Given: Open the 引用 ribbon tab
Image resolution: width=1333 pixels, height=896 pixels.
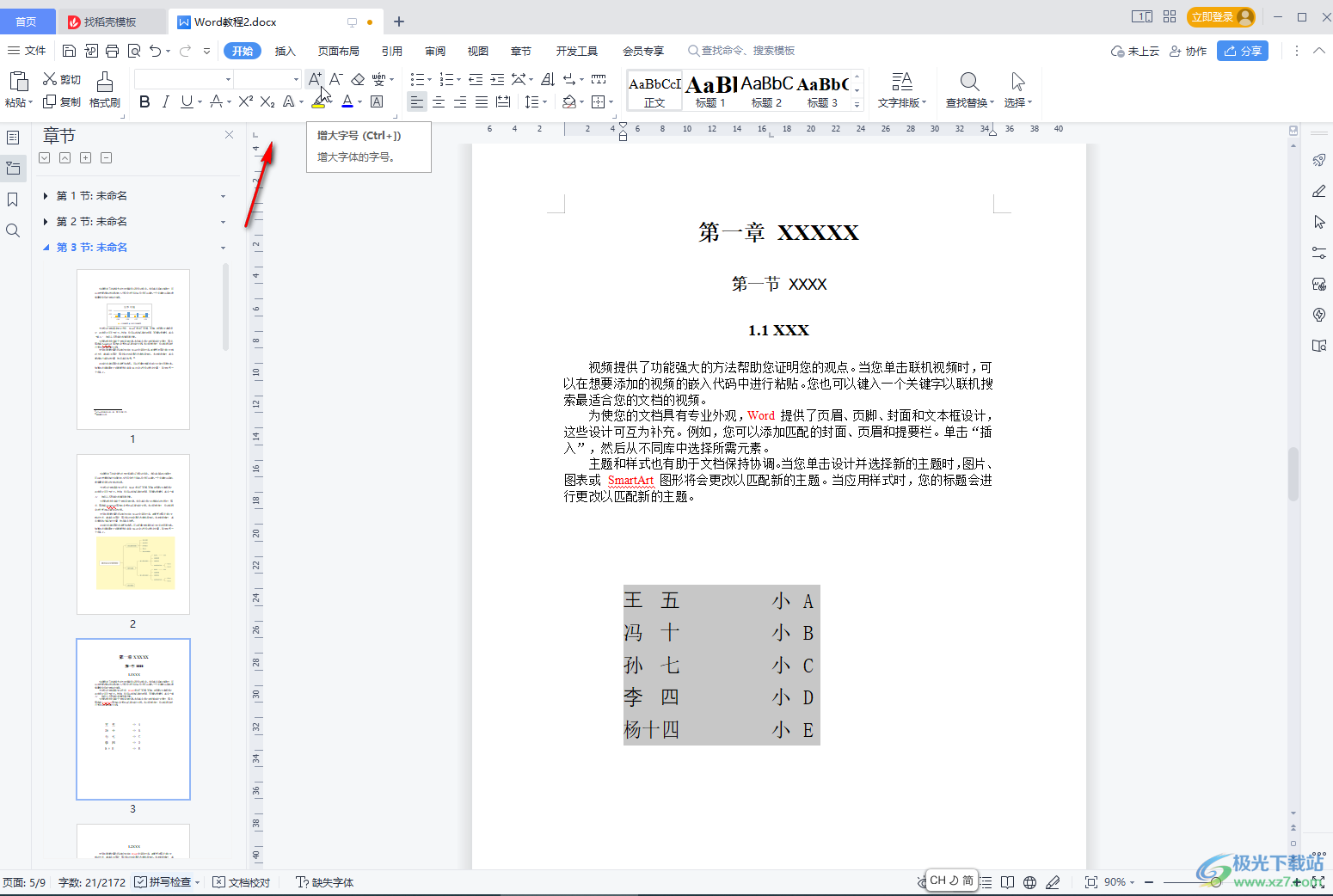Looking at the screenshot, I should point(392,51).
